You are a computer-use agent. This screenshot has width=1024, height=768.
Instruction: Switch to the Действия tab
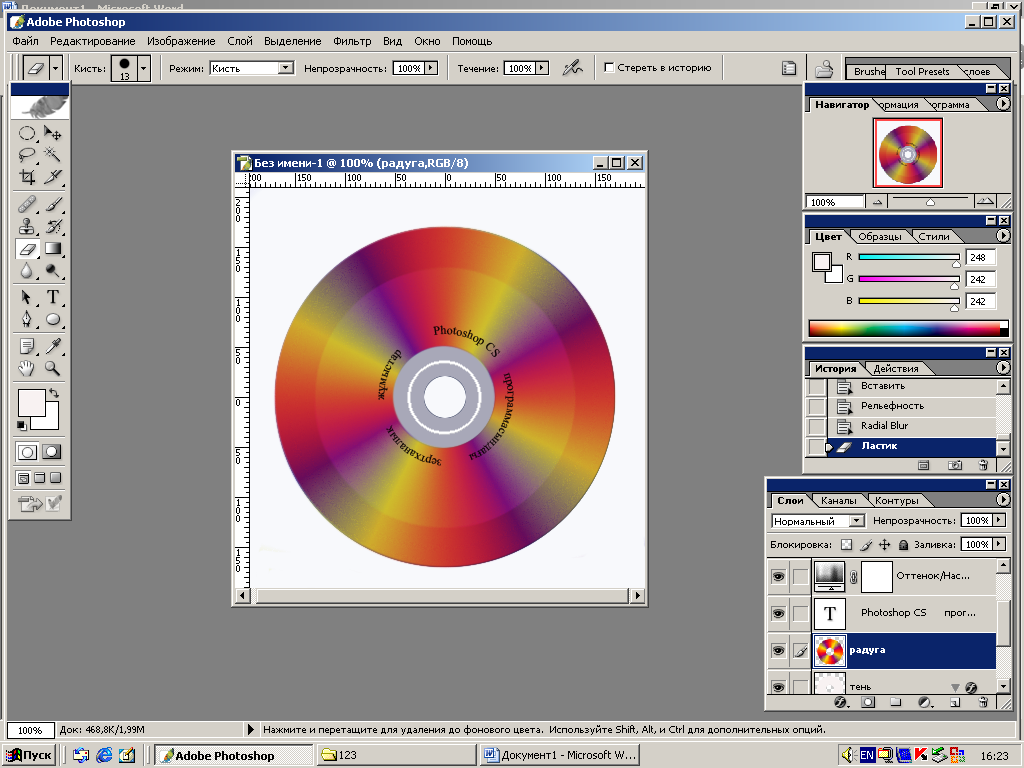(x=896, y=368)
